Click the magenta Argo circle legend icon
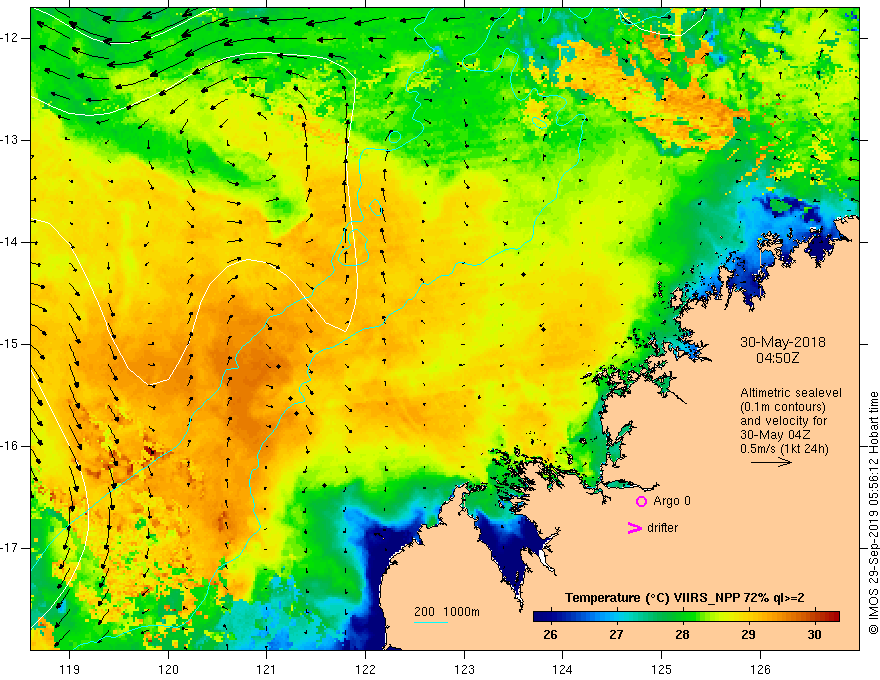The width and height of the screenshot is (880, 680). pyautogui.click(x=641, y=501)
